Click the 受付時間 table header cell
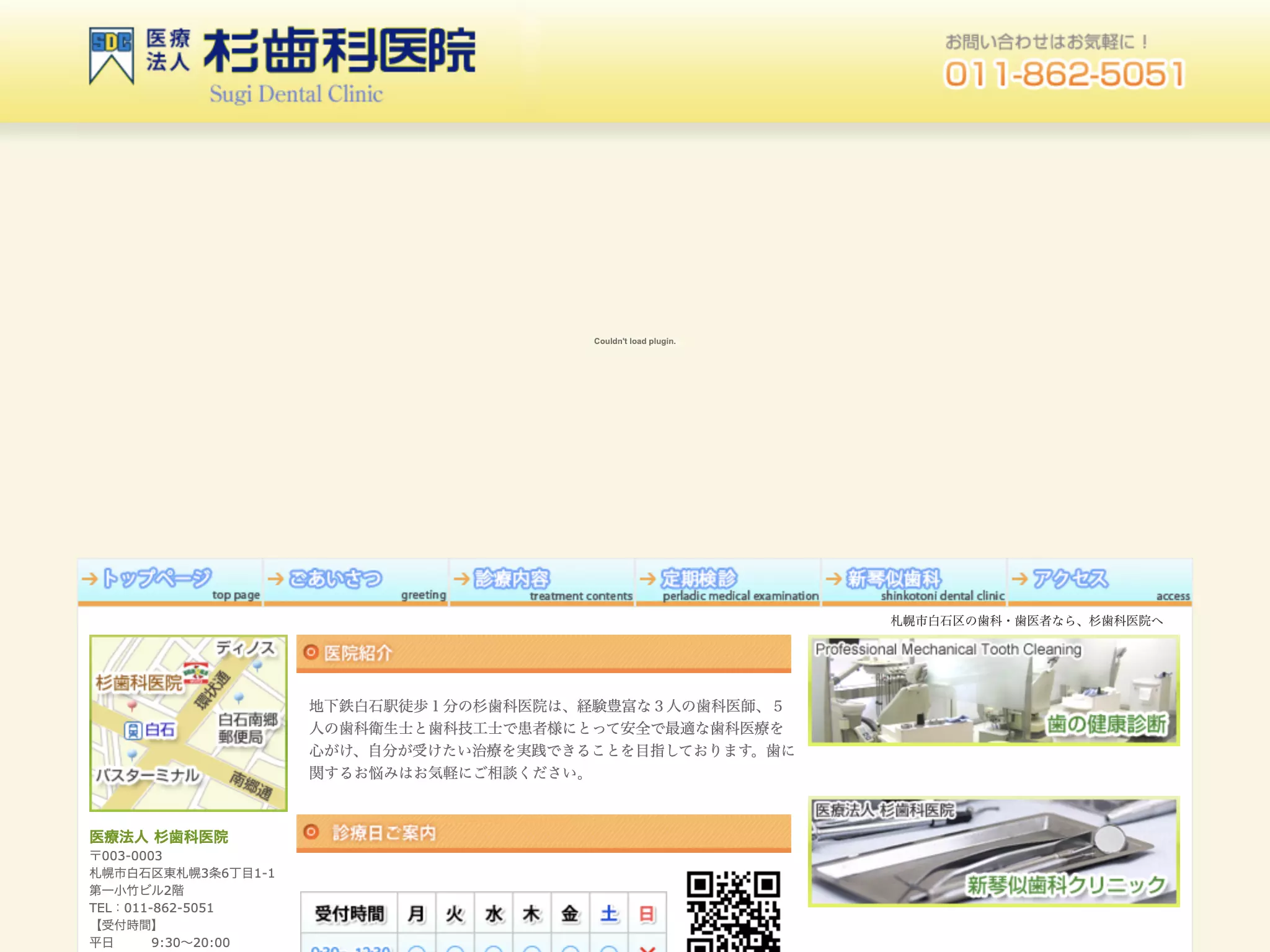The image size is (1270, 952). click(x=349, y=914)
